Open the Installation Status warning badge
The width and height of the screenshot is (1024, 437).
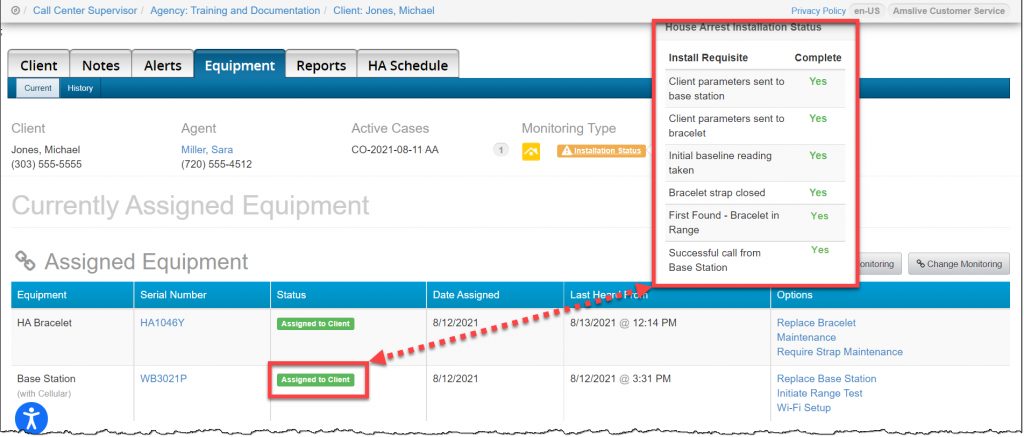(600, 151)
